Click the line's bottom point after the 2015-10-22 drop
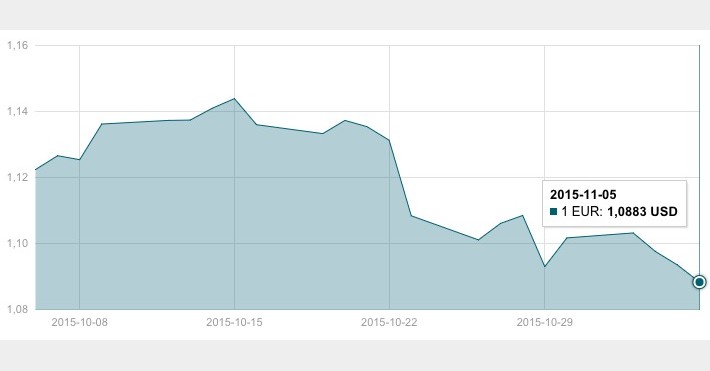This screenshot has height=371, width=710. point(411,216)
